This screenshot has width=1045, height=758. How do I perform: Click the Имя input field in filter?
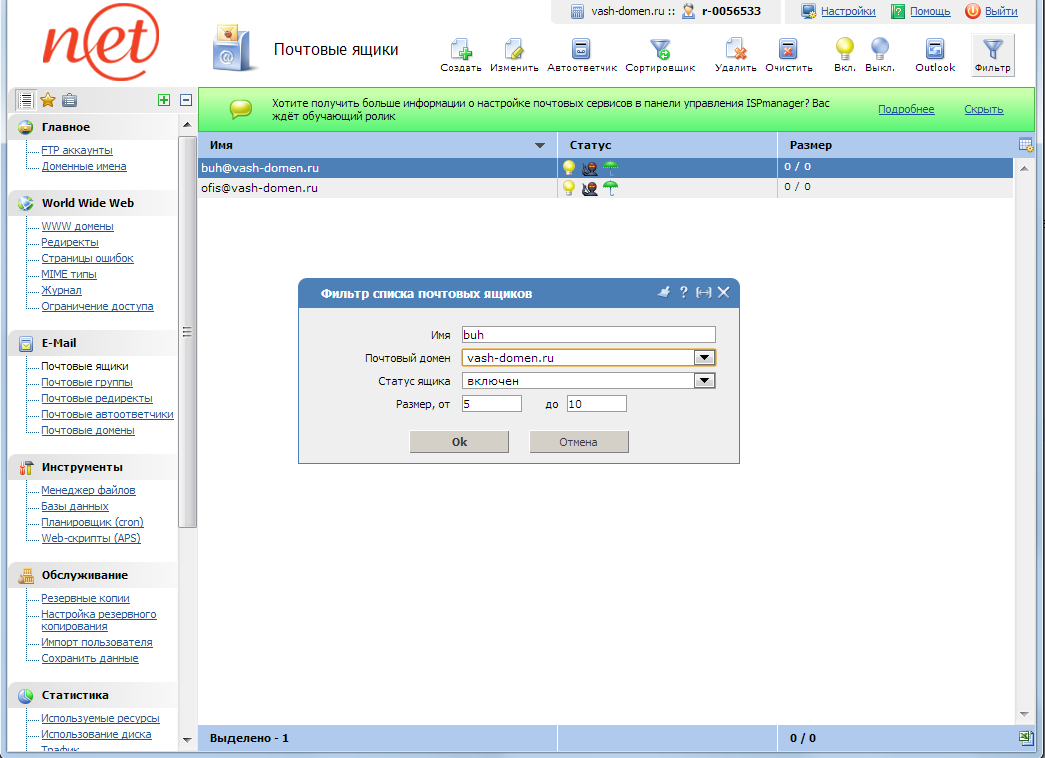pyautogui.click(x=588, y=335)
